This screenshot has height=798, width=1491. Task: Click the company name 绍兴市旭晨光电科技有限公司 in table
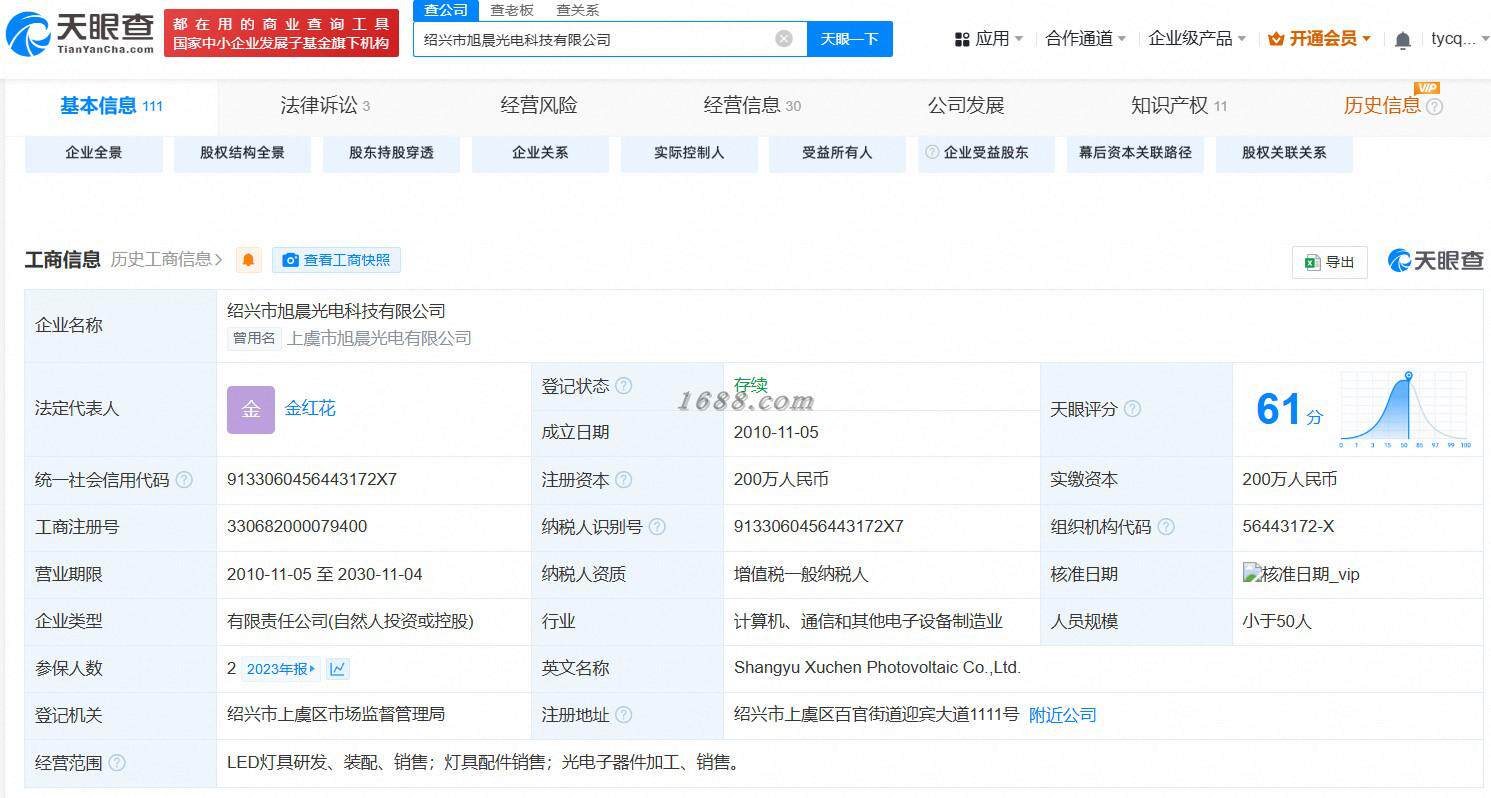pyautogui.click(x=336, y=312)
